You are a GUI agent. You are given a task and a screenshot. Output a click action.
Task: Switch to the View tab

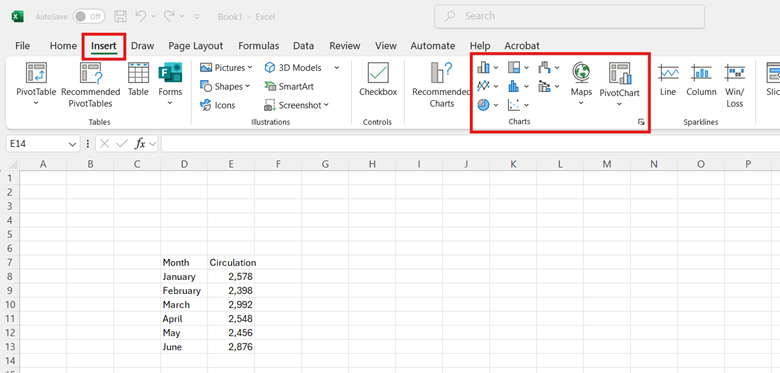386,46
